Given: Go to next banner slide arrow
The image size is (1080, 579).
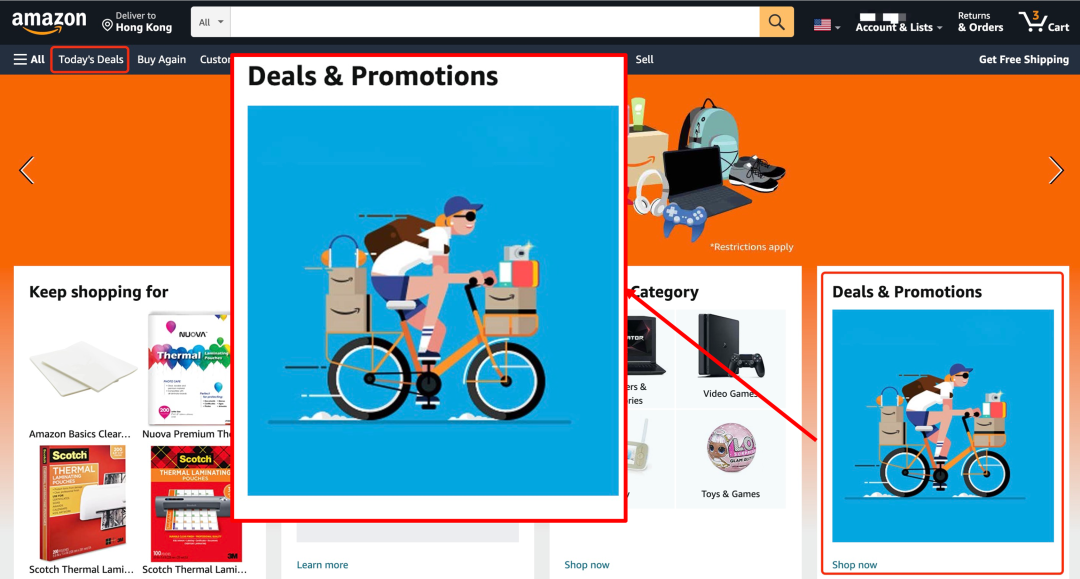Looking at the screenshot, I should [x=1056, y=170].
